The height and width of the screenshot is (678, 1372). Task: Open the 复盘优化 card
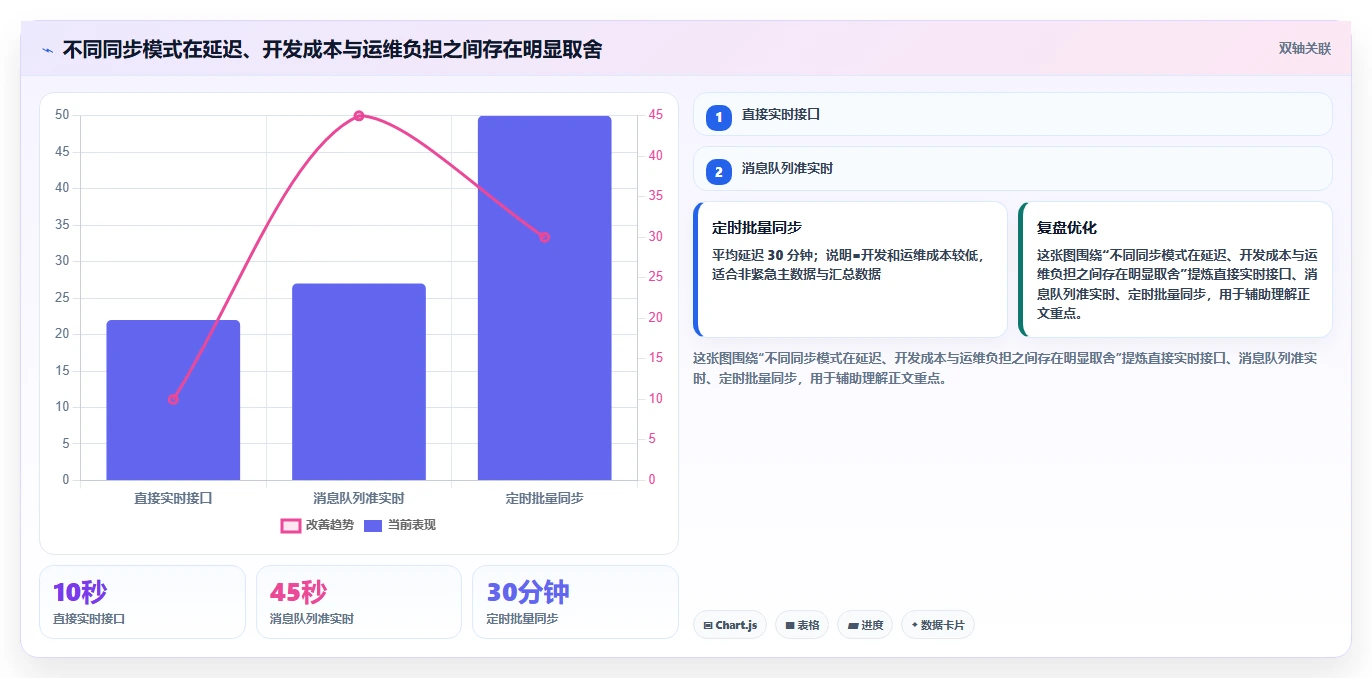(x=1175, y=270)
